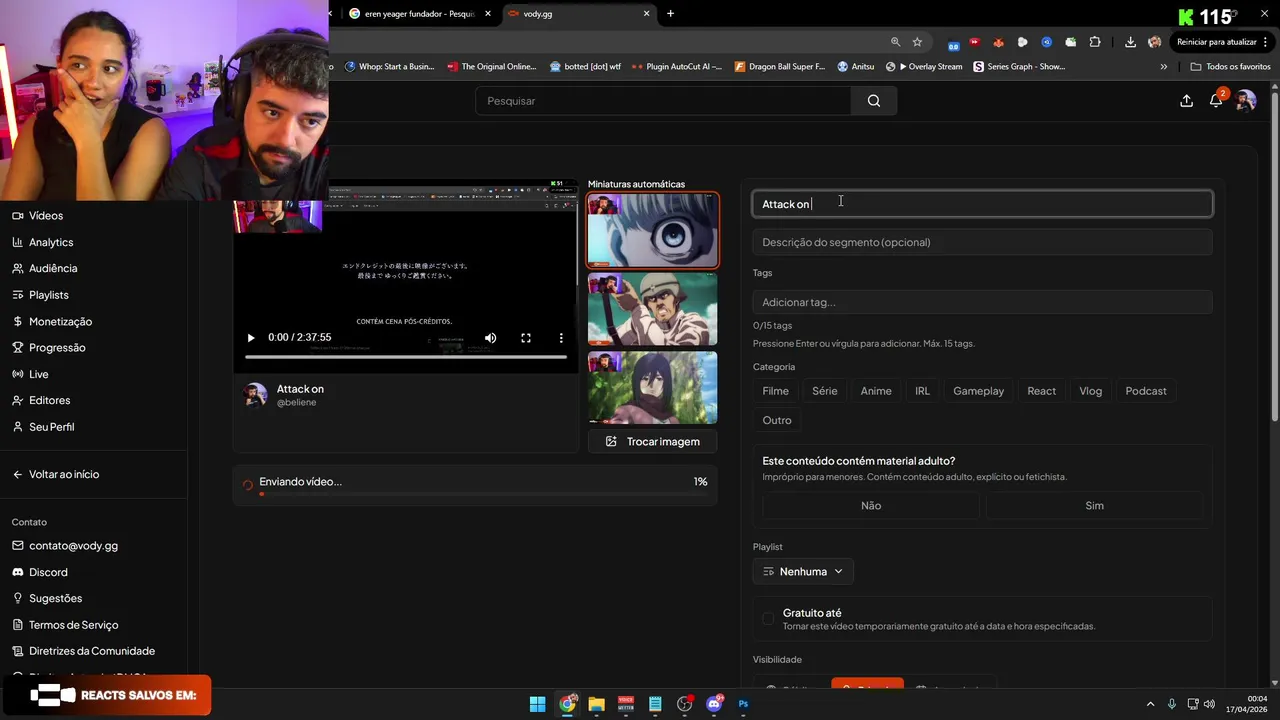The width and height of the screenshot is (1280, 720).
Task: Click the video title field containing Attack on
Action: pyautogui.click(x=982, y=204)
